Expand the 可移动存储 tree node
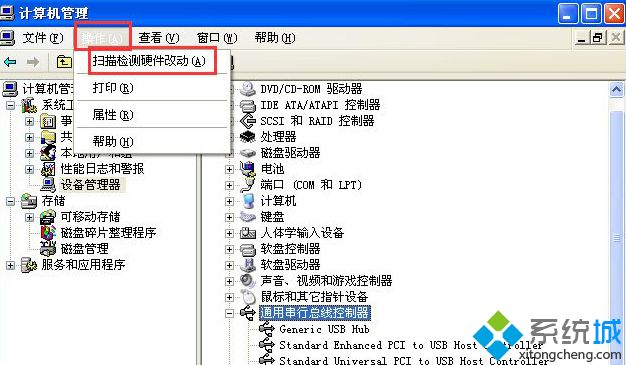 pos(29,217)
